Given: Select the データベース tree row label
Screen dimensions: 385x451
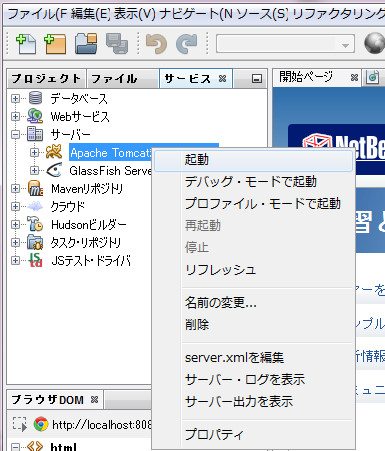Looking at the screenshot, I should click(x=79, y=98).
